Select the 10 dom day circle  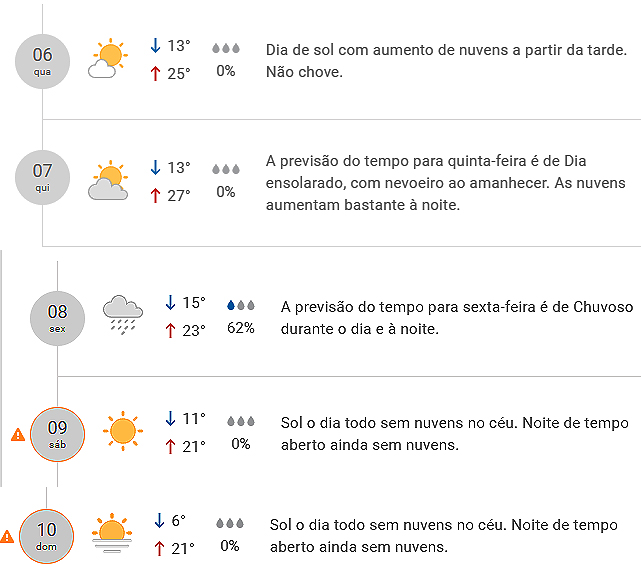[46, 536]
